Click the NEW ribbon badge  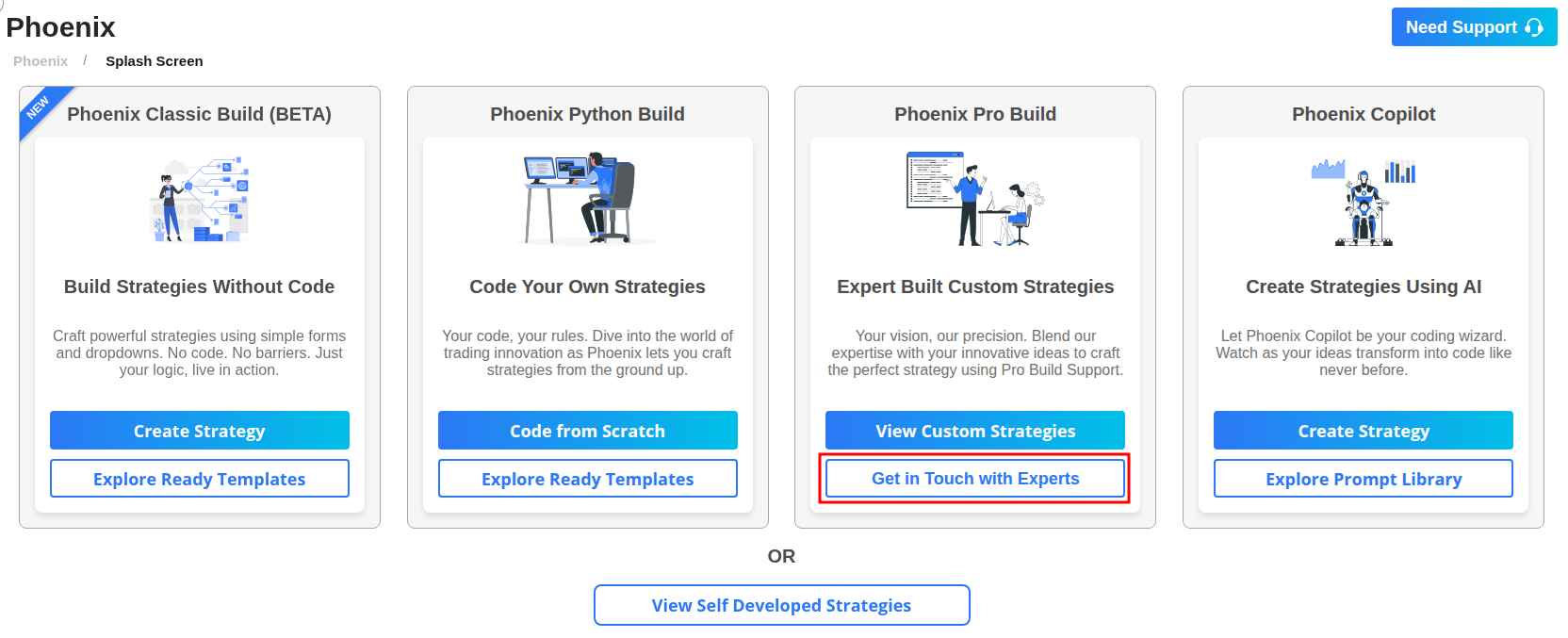point(39,107)
